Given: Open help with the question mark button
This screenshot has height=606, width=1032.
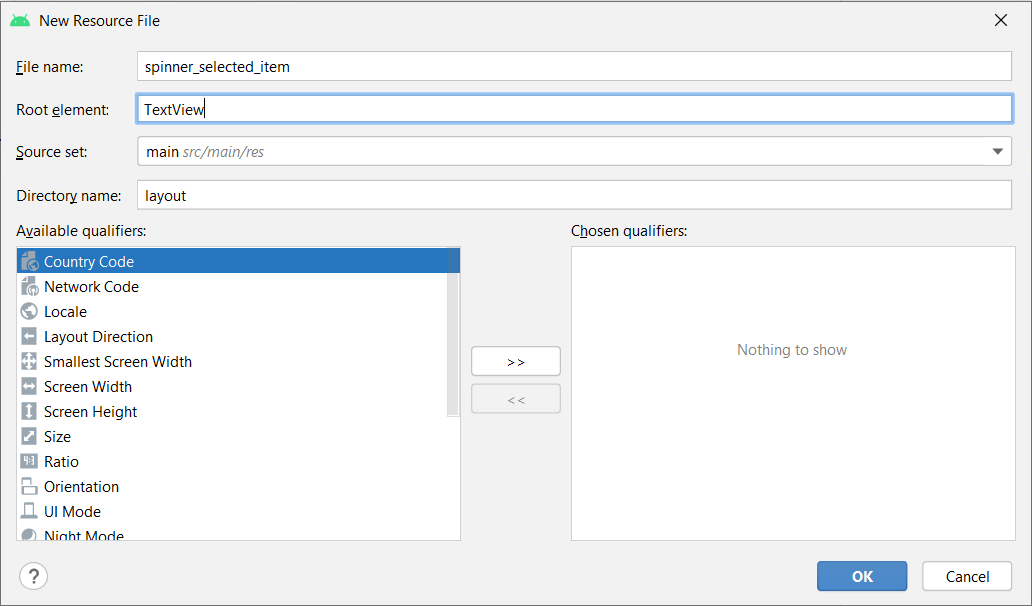Looking at the screenshot, I should tap(34, 576).
